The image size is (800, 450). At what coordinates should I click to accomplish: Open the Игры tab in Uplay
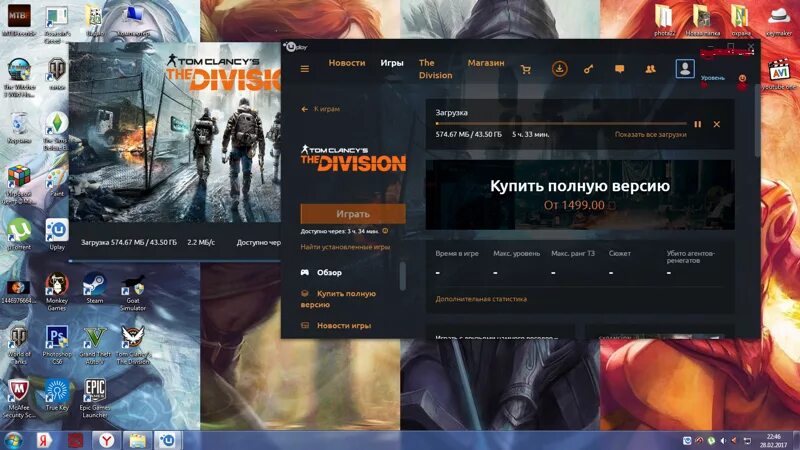coord(392,63)
